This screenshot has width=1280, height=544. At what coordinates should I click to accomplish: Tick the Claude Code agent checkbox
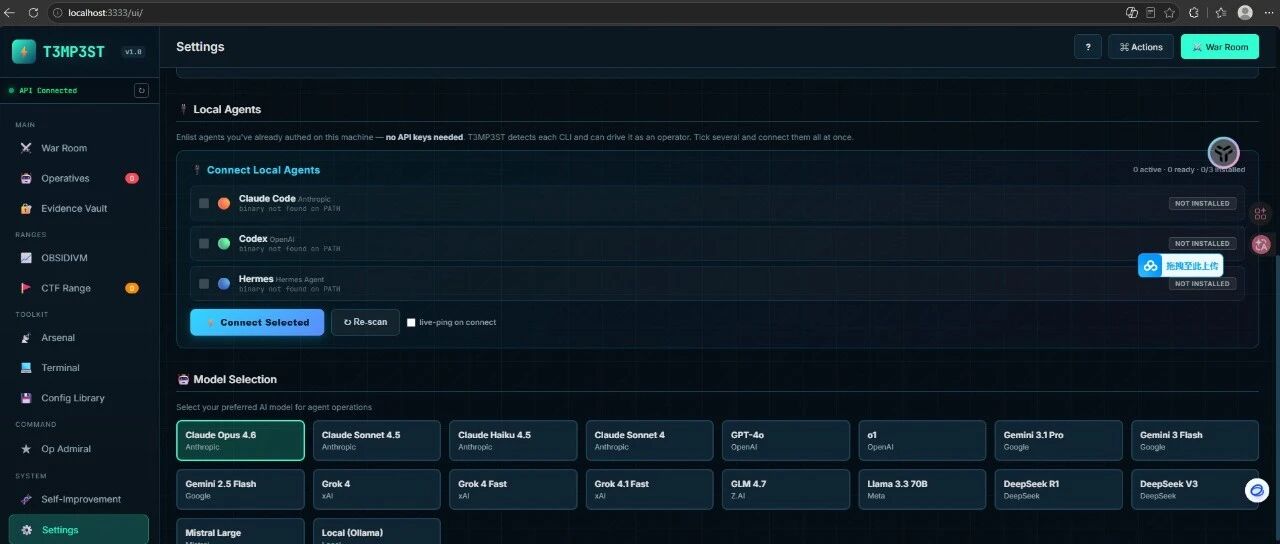[204, 203]
